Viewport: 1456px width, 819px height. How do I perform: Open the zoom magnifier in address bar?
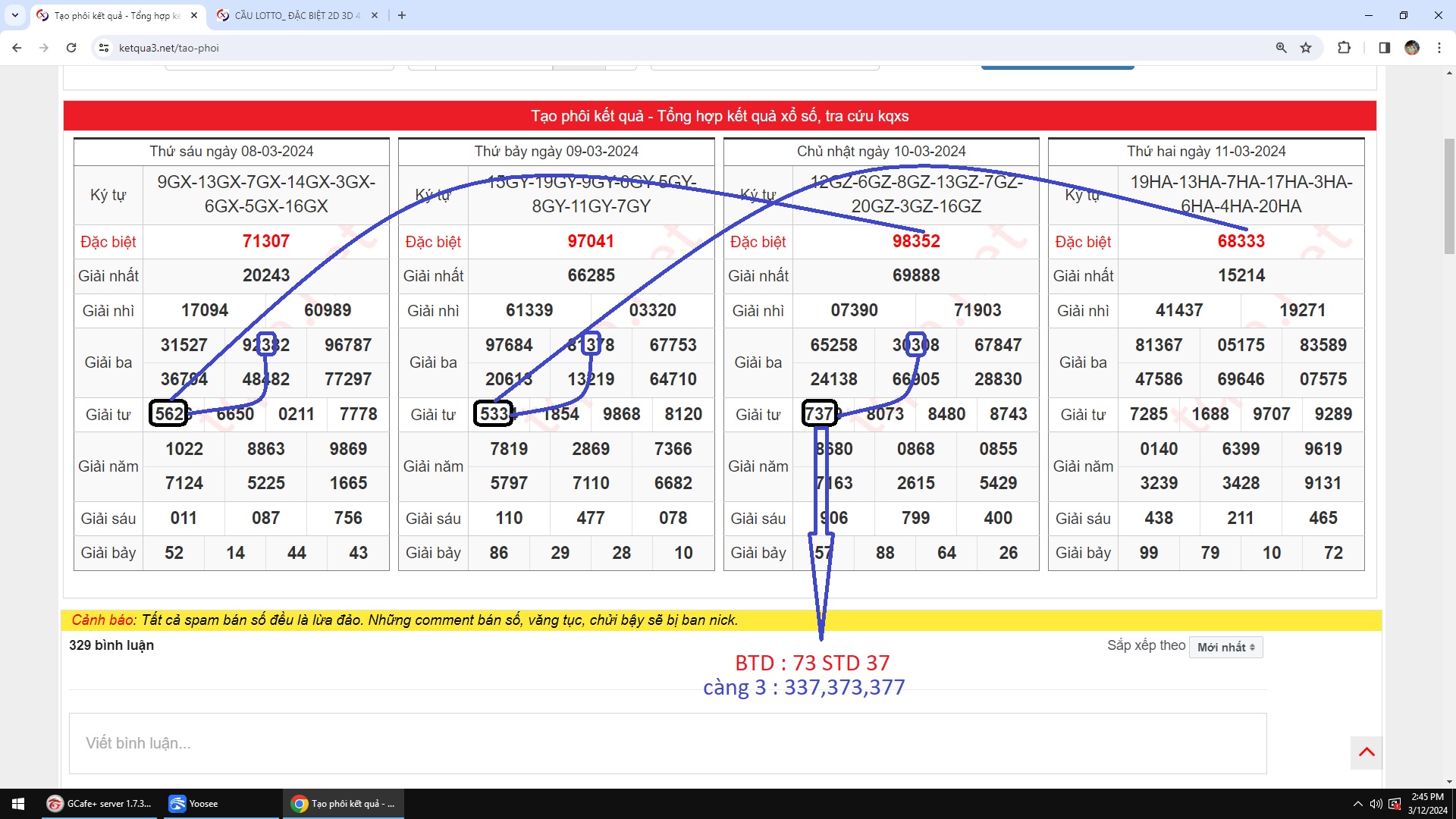(x=1281, y=48)
